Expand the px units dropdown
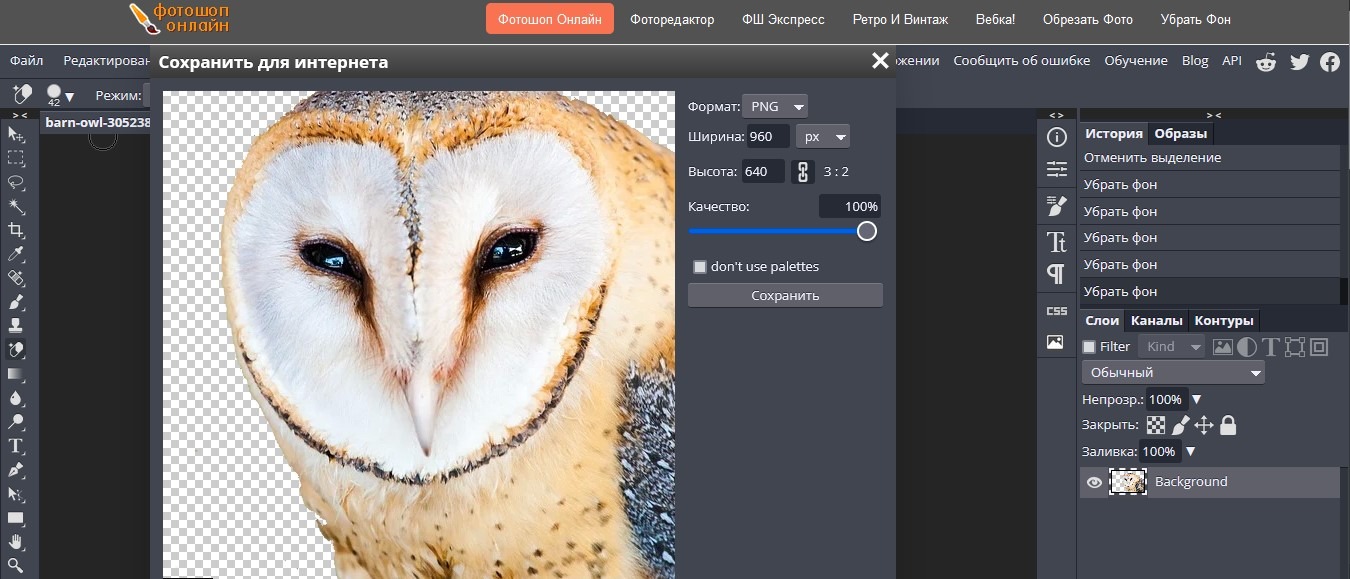 click(x=822, y=137)
